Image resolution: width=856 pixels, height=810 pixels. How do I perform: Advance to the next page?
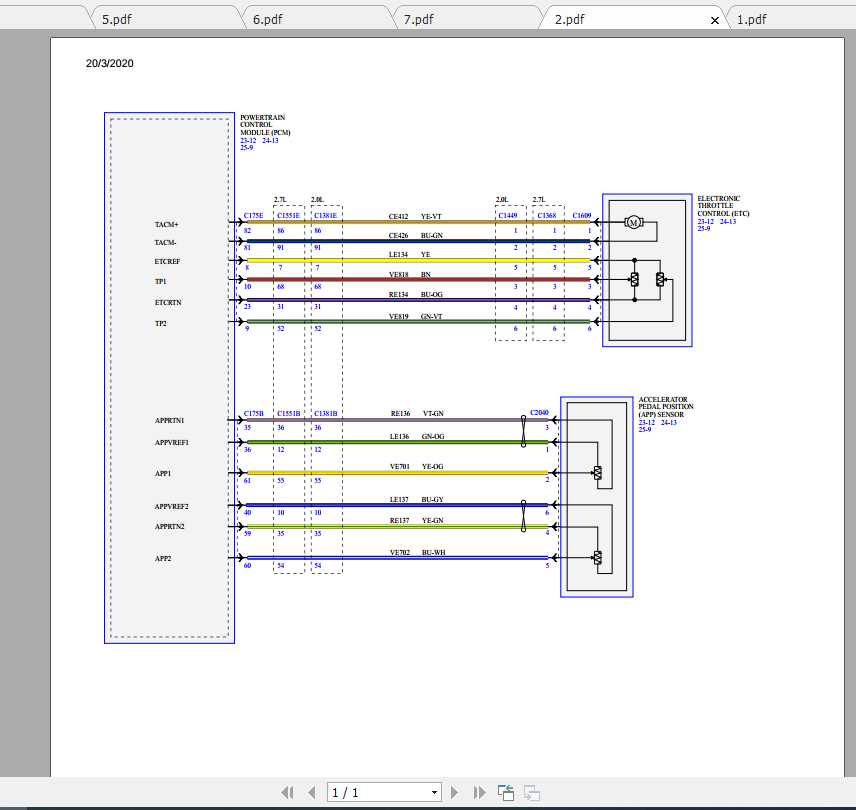coord(455,793)
